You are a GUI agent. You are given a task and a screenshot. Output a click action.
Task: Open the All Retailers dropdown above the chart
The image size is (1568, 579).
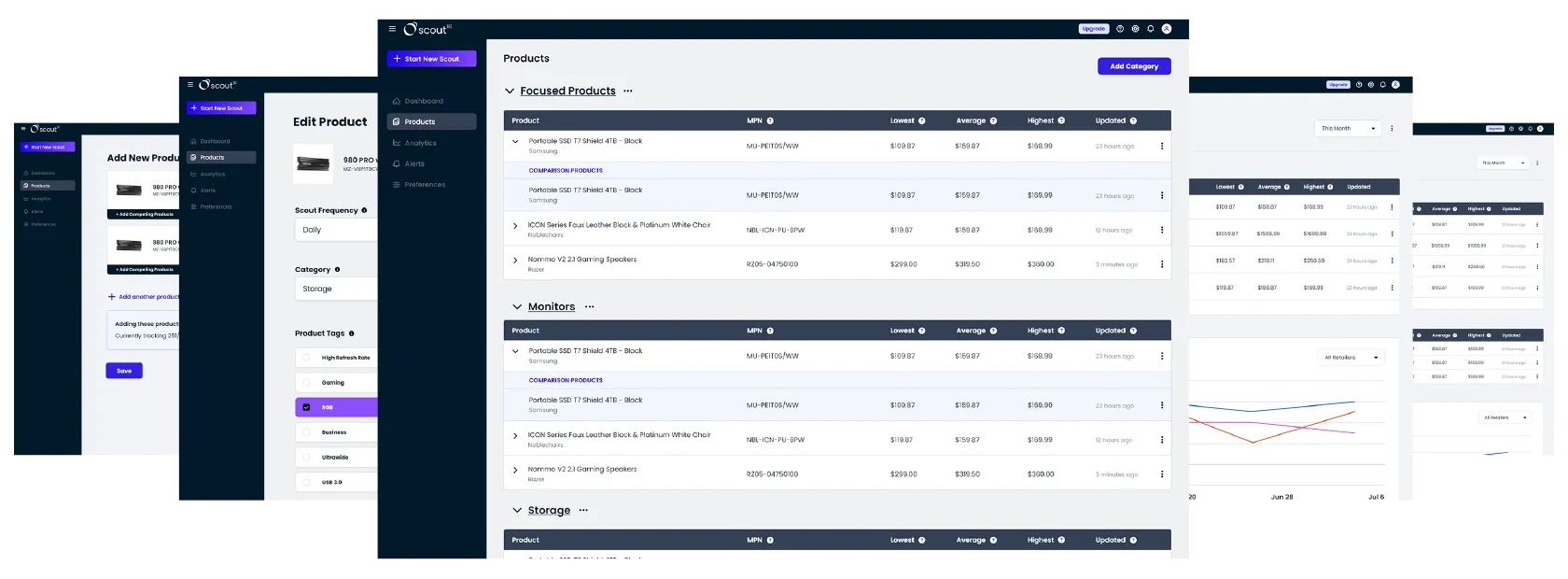coord(1351,358)
